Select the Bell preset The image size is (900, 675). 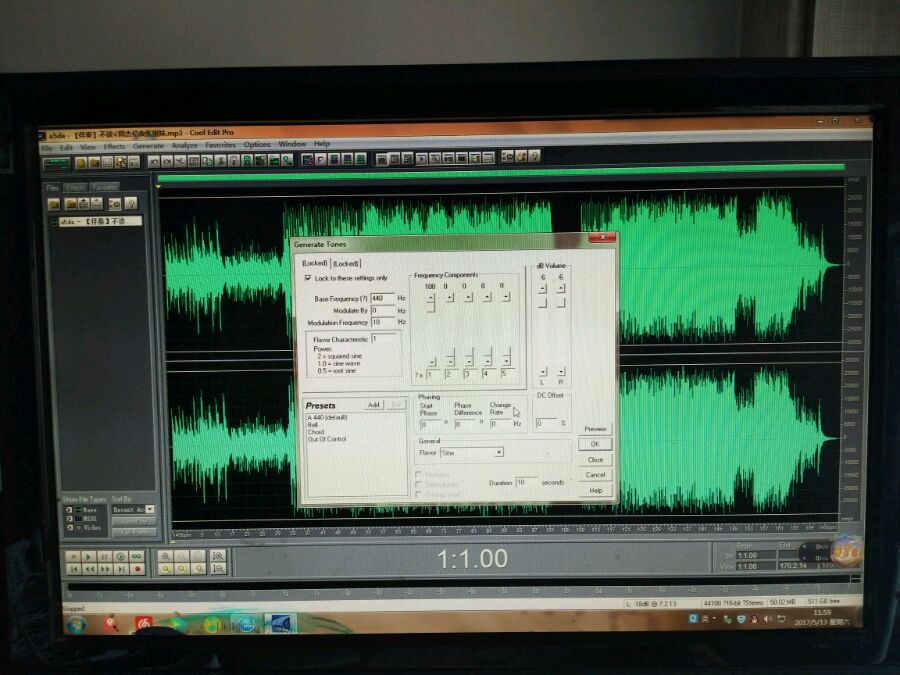click(313, 424)
